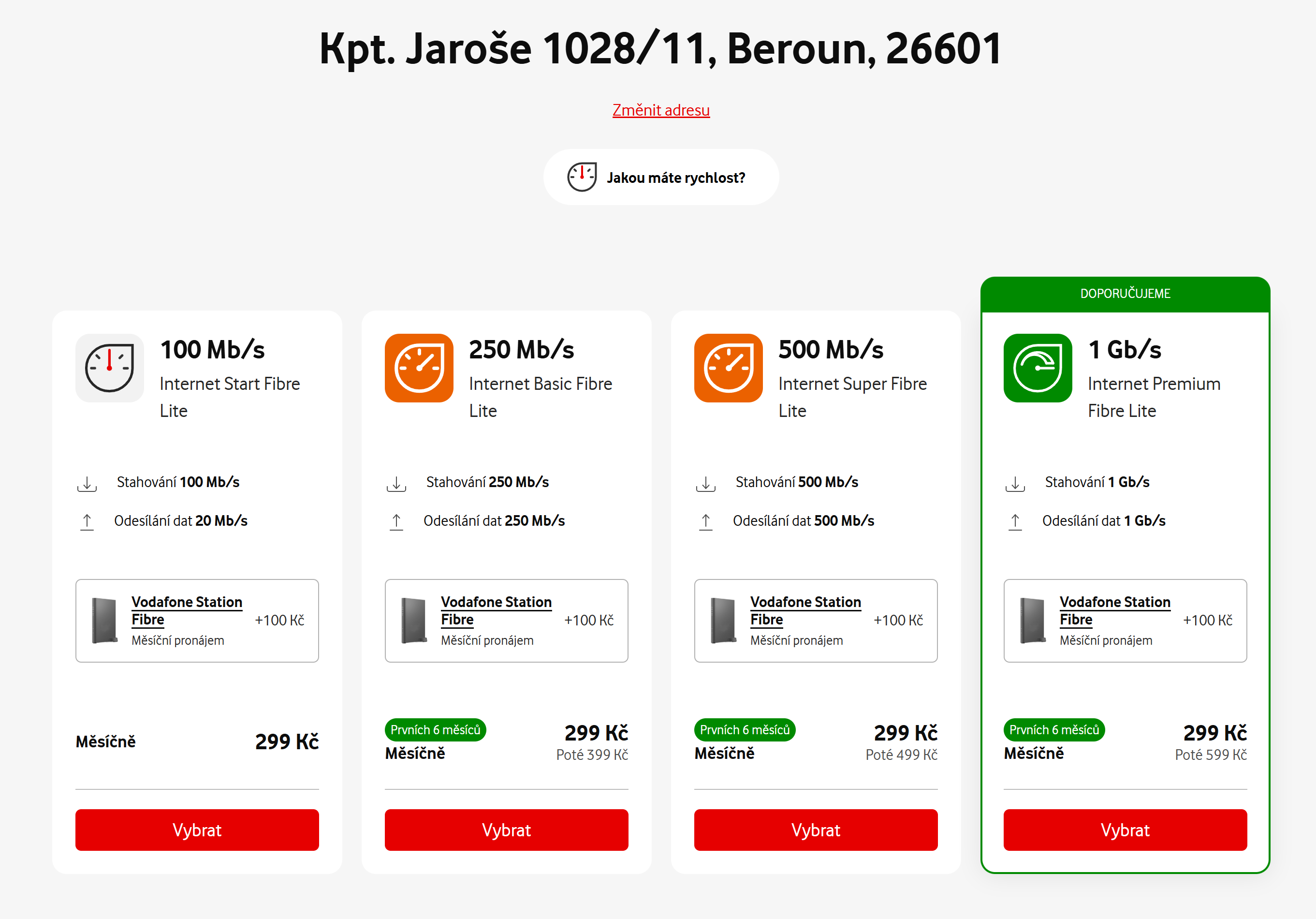This screenshot has height=919, width=1316.
Task: Open Vodafone Station Fibre link in 1 Gb/s card
Action: 1115,610
